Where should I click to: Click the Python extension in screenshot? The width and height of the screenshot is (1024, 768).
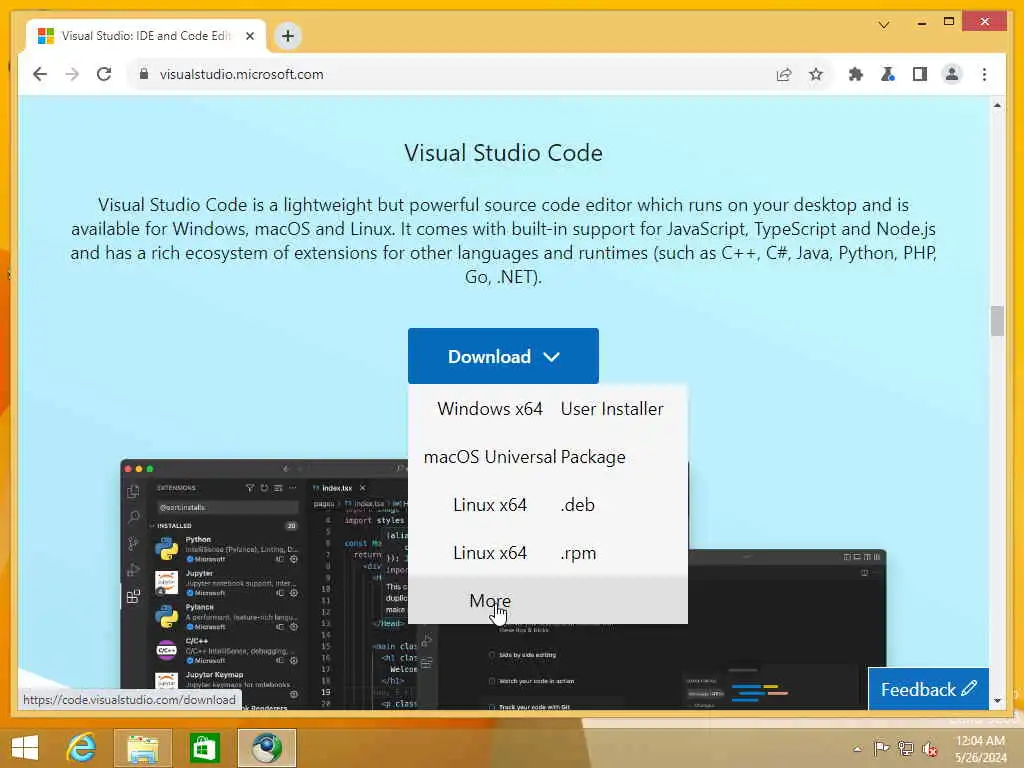pos(226,549)
